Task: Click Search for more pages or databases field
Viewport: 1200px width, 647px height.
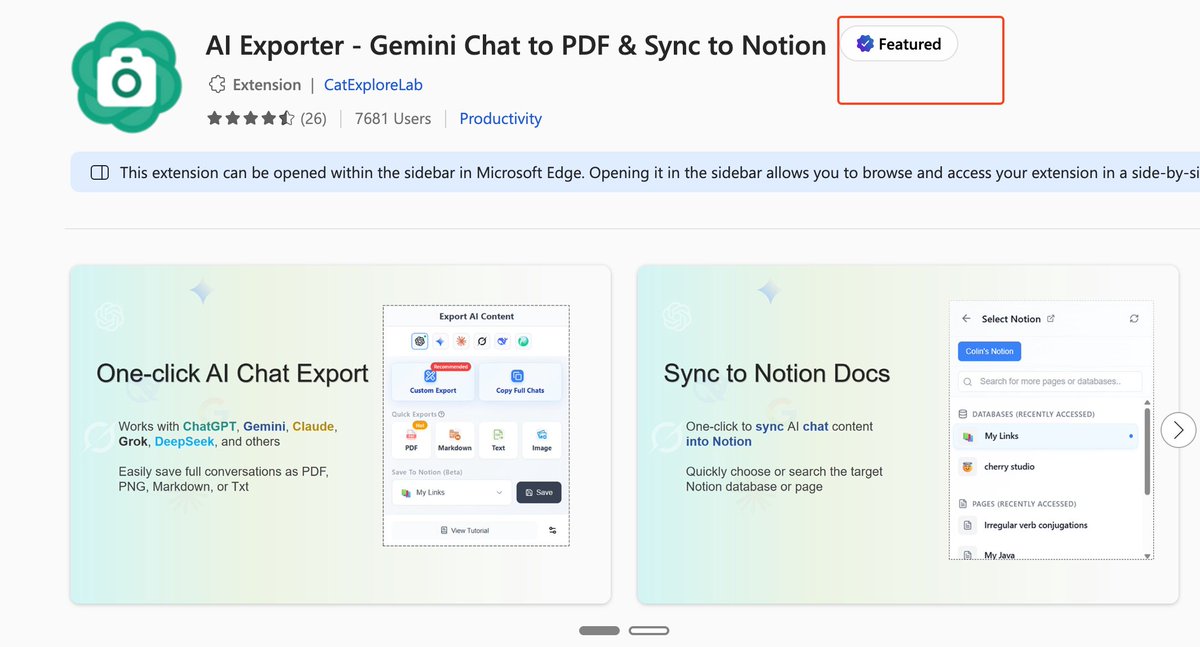Action: (1050, 381)
